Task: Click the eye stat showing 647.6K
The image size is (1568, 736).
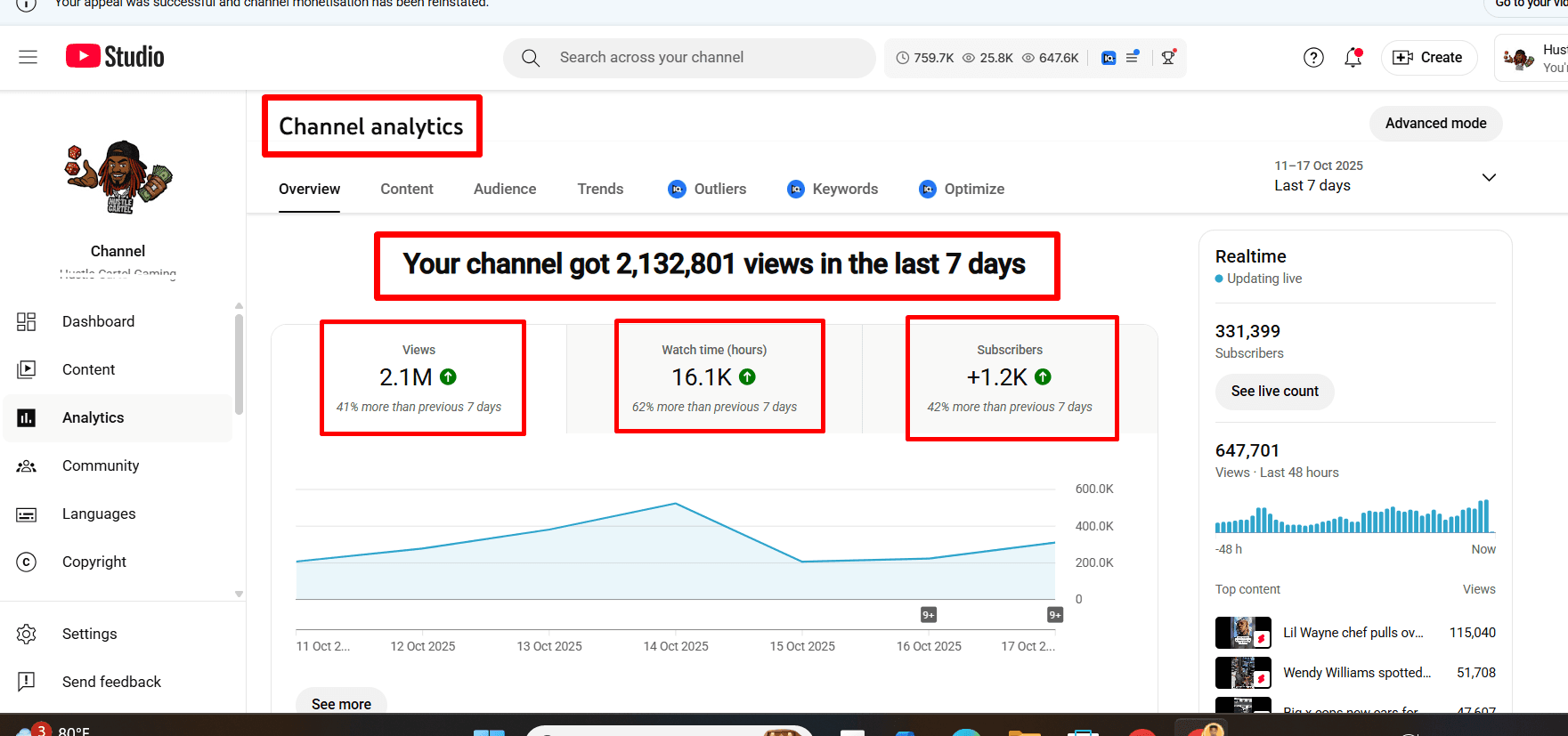Action: [x=1050, y=58]
